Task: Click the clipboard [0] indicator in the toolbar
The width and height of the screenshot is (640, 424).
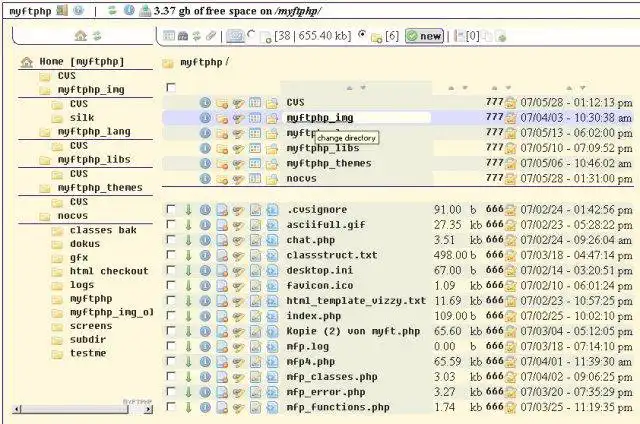Action: 467,36
